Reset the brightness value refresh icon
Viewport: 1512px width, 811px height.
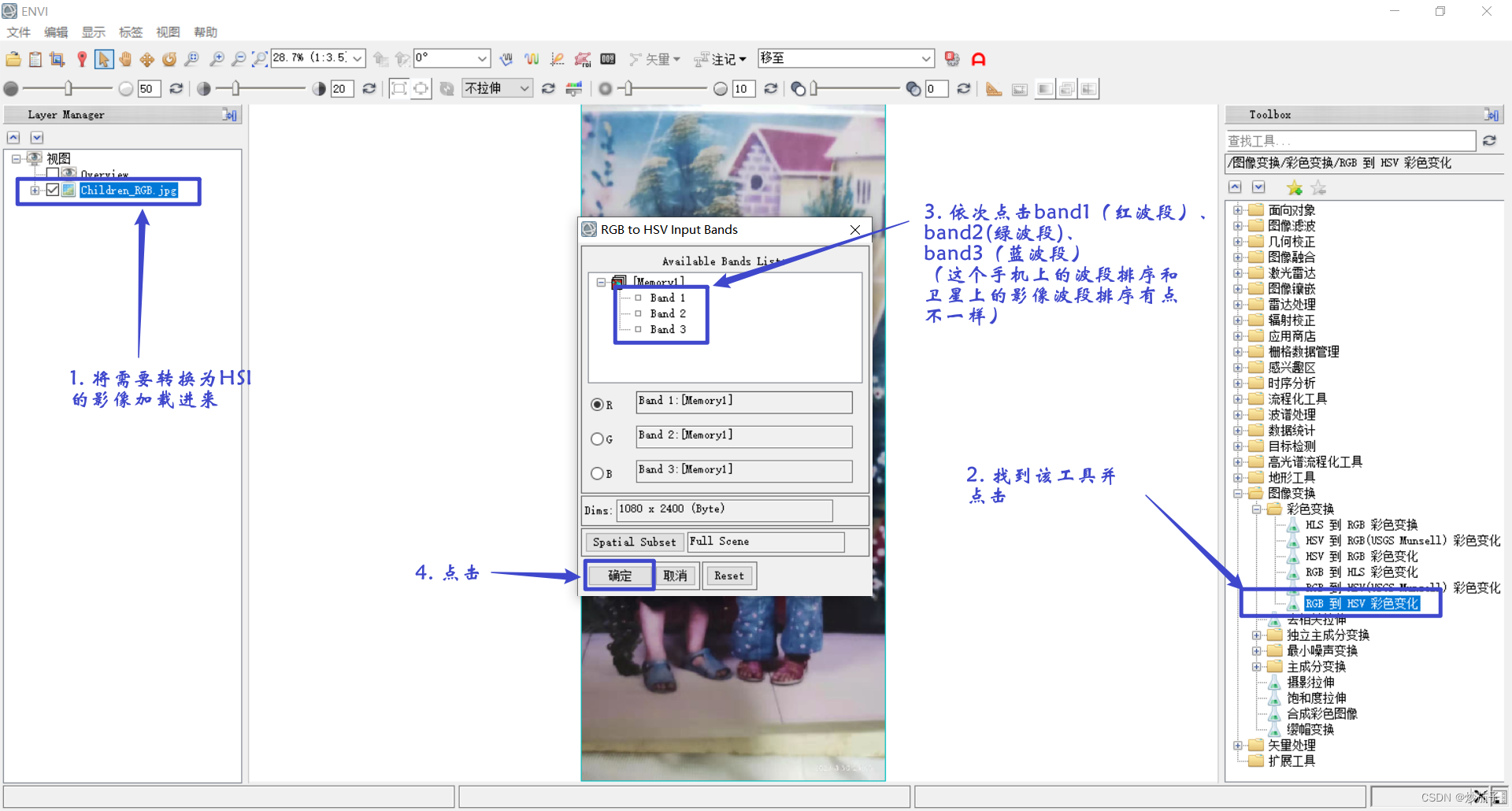[176, 89]
